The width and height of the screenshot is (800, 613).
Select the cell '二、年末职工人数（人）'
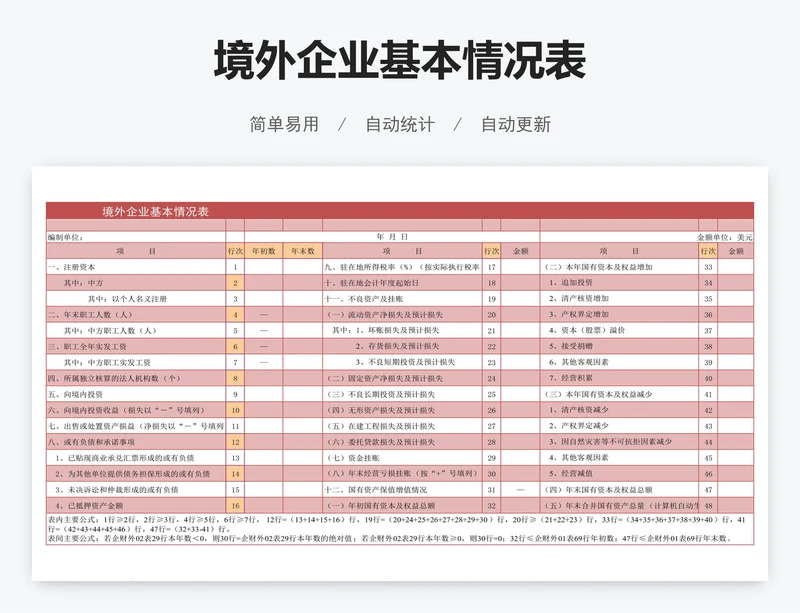pos(136,314)
